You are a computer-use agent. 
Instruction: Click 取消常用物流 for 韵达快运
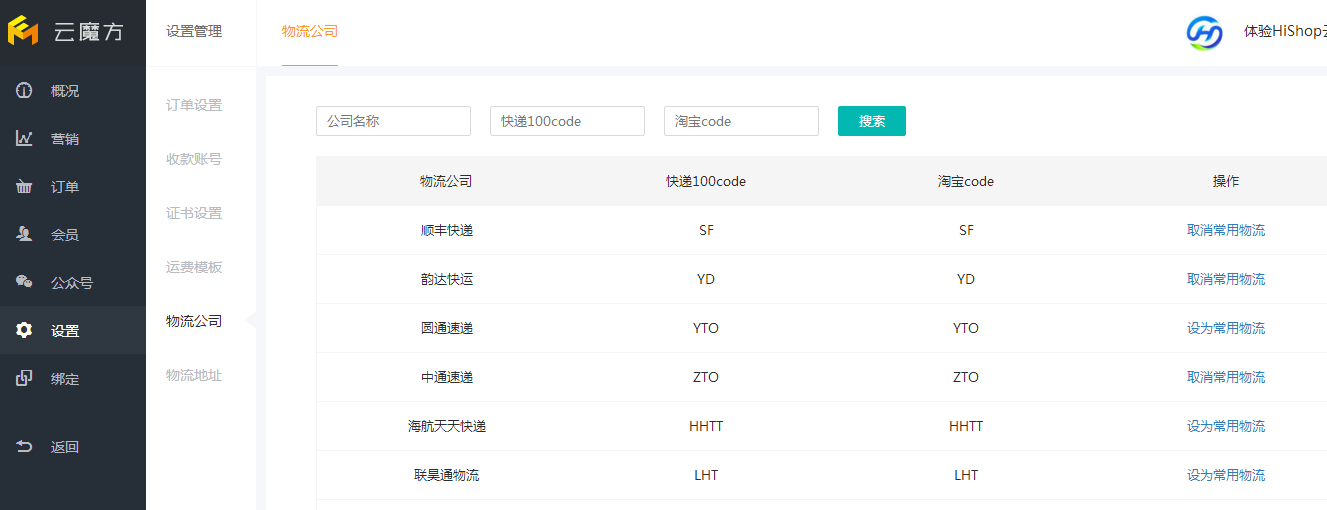coord(1226,279)
